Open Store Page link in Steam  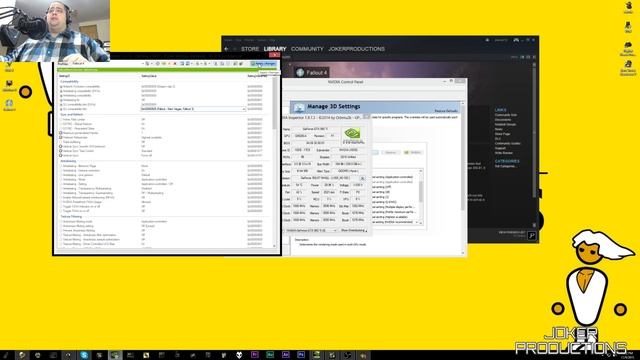coord(502,134)
